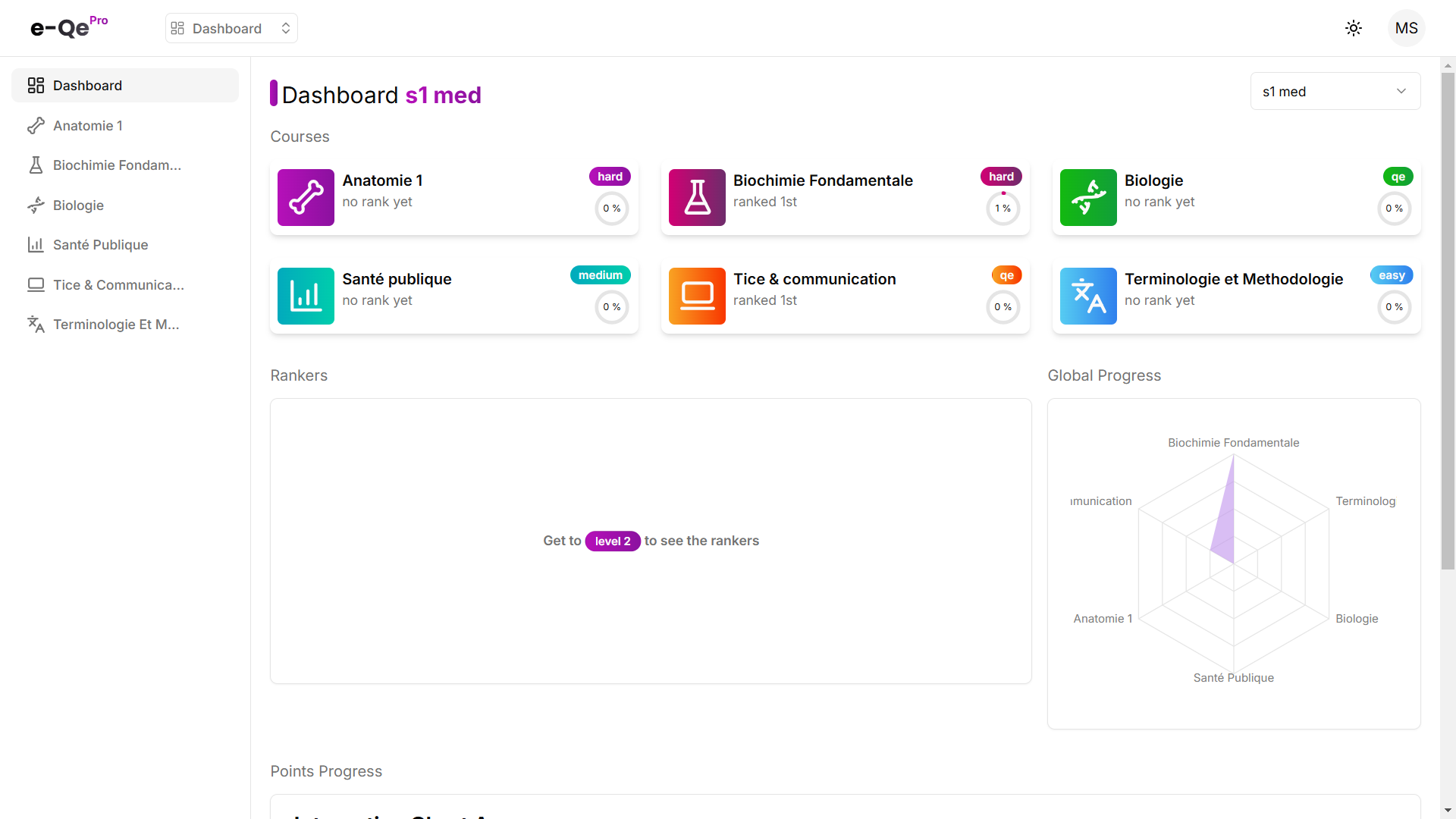
Task: Click the level 2 badge in Rankers
Action: point(613,541)
